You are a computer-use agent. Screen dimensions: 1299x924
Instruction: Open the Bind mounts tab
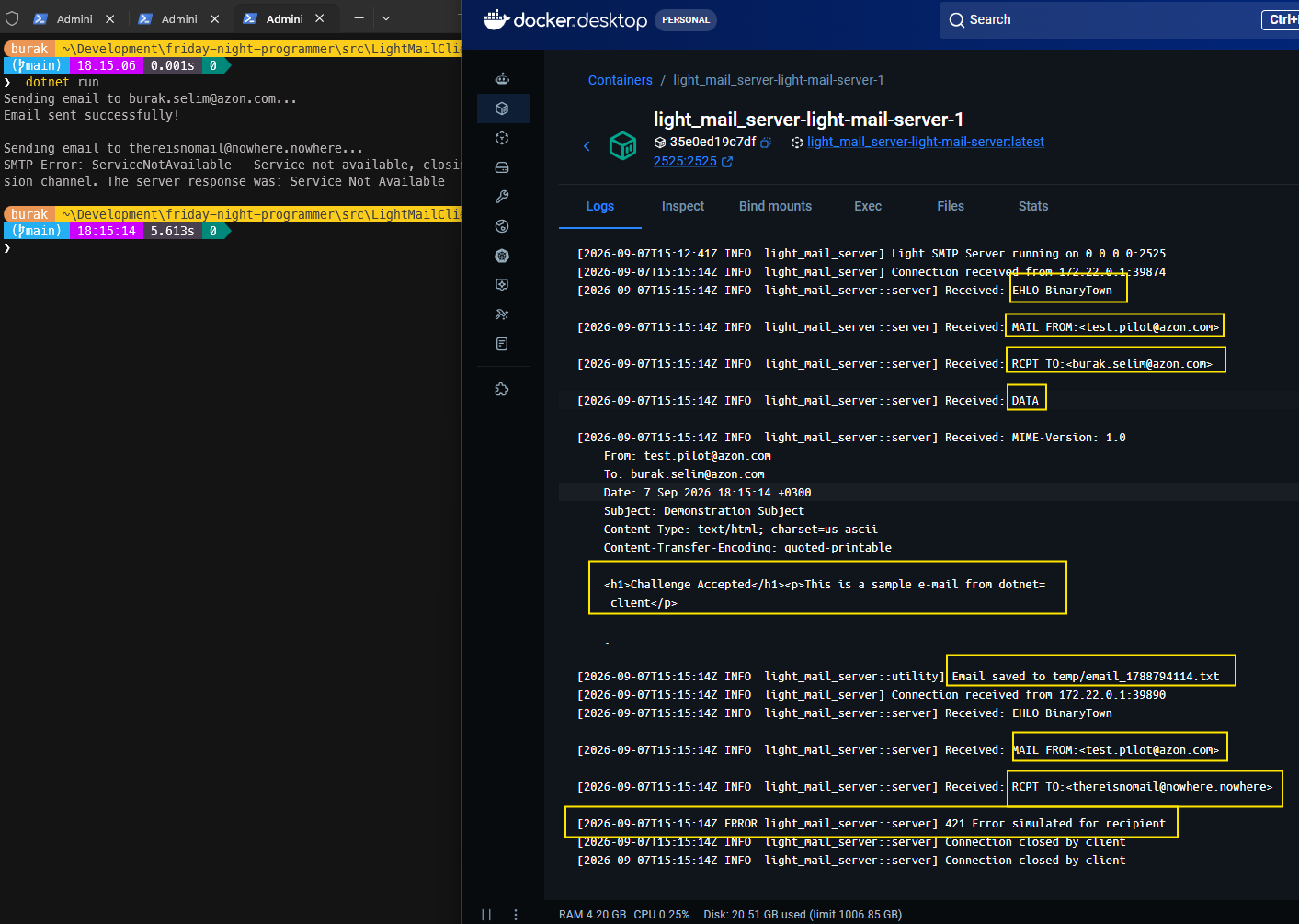click(x=775, y=206)
